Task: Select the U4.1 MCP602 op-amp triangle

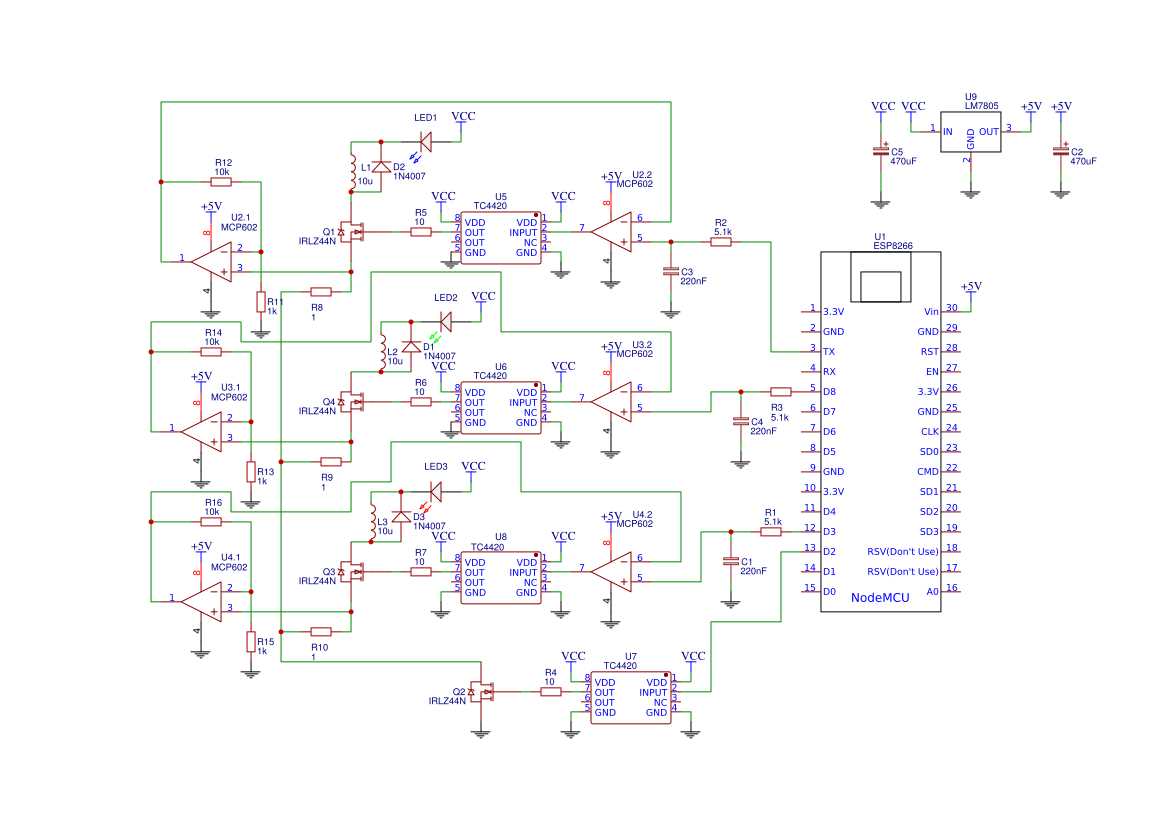Action: pos(202,602)
